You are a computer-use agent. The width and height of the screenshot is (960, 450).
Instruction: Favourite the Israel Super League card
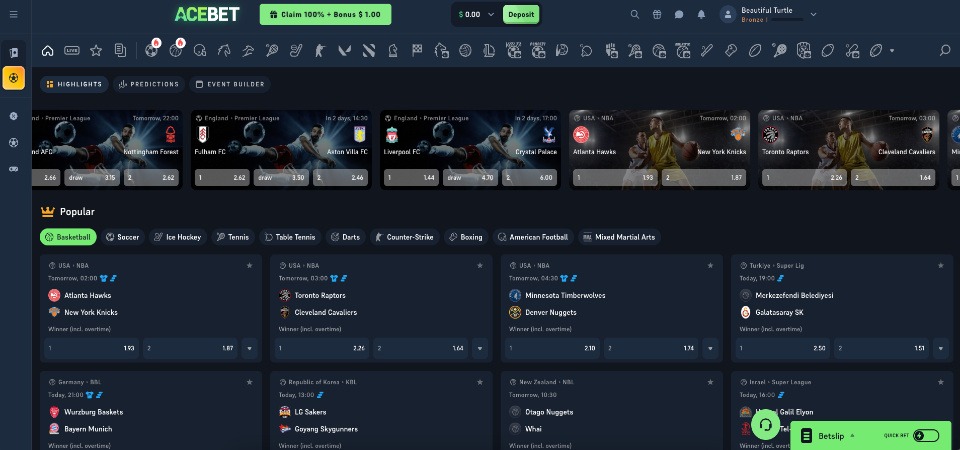click(x=941, y=382)
